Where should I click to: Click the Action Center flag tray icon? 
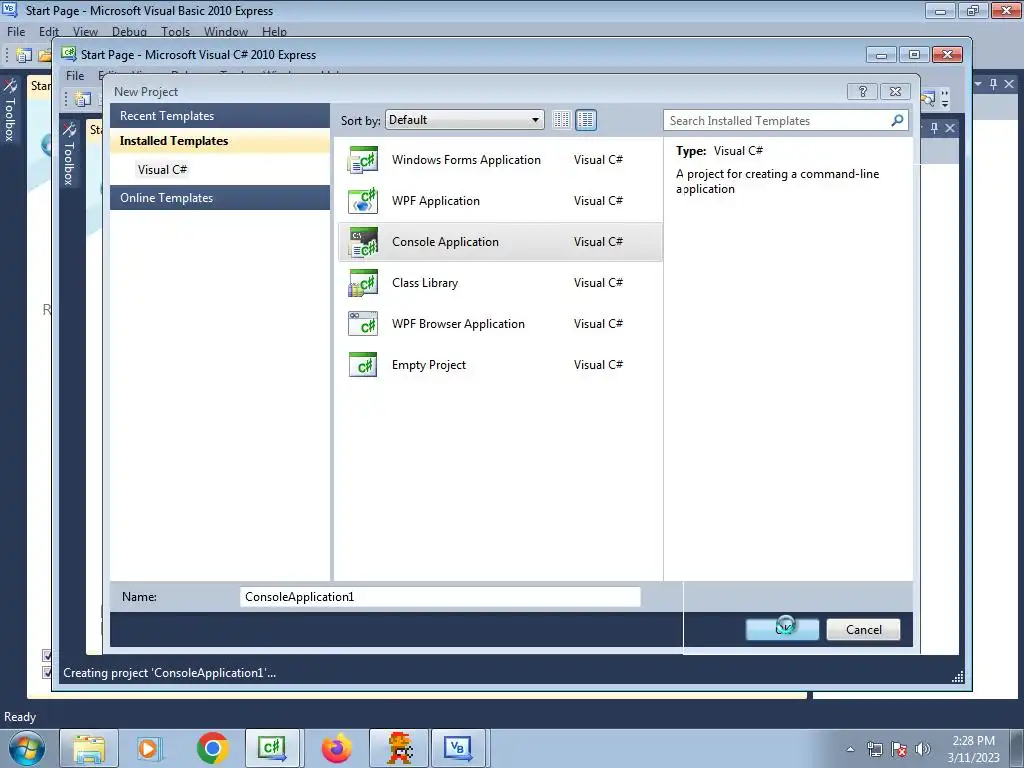click(x=899, y=749)
